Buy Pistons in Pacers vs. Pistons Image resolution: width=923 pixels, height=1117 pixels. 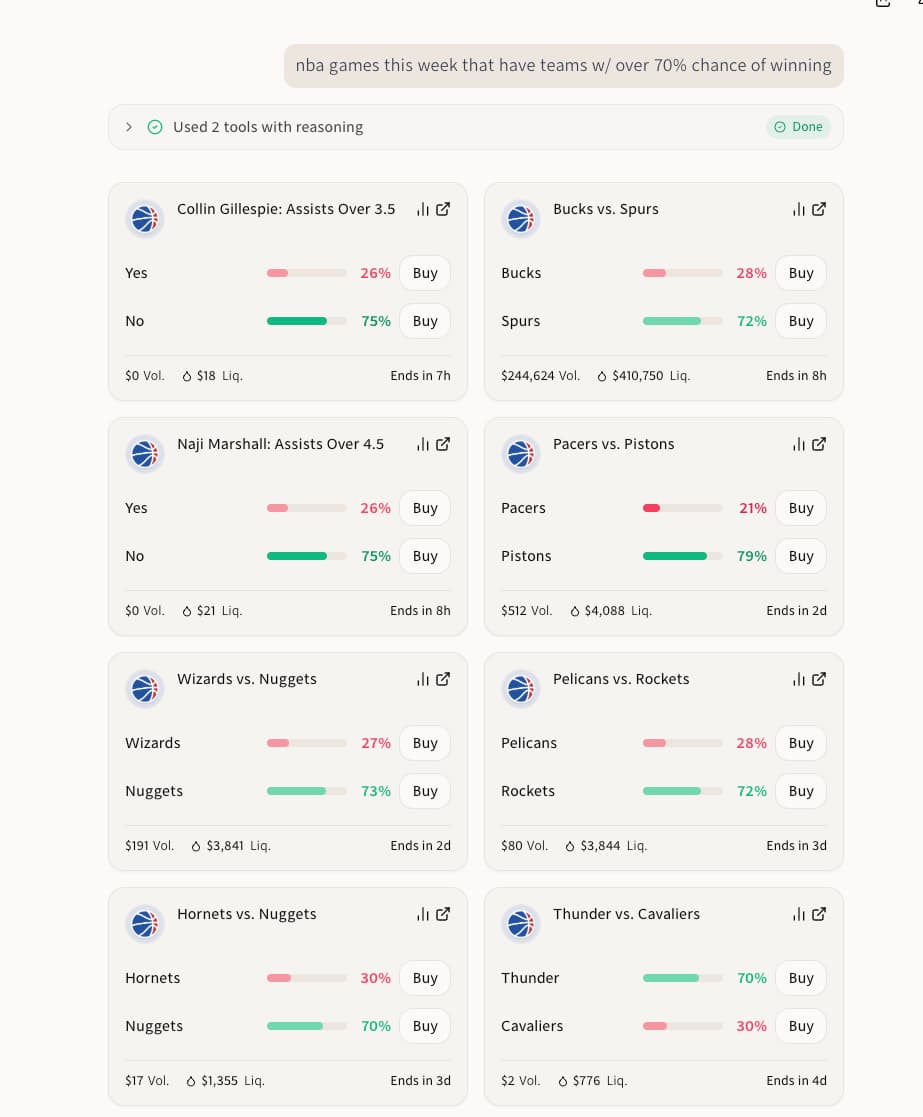click(x=800, y=556)
